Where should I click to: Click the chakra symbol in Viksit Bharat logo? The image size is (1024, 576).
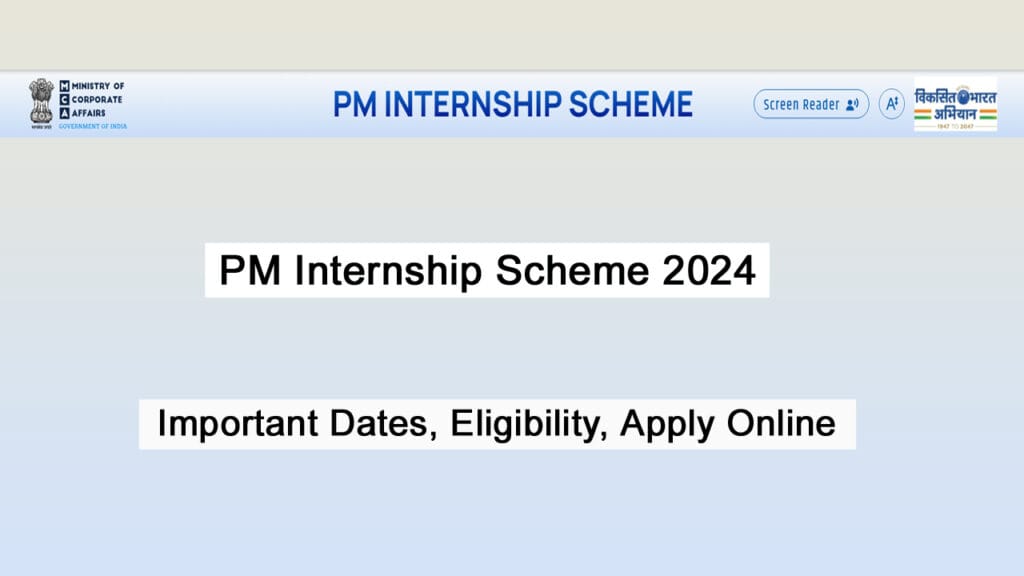[x=964, y=96]
